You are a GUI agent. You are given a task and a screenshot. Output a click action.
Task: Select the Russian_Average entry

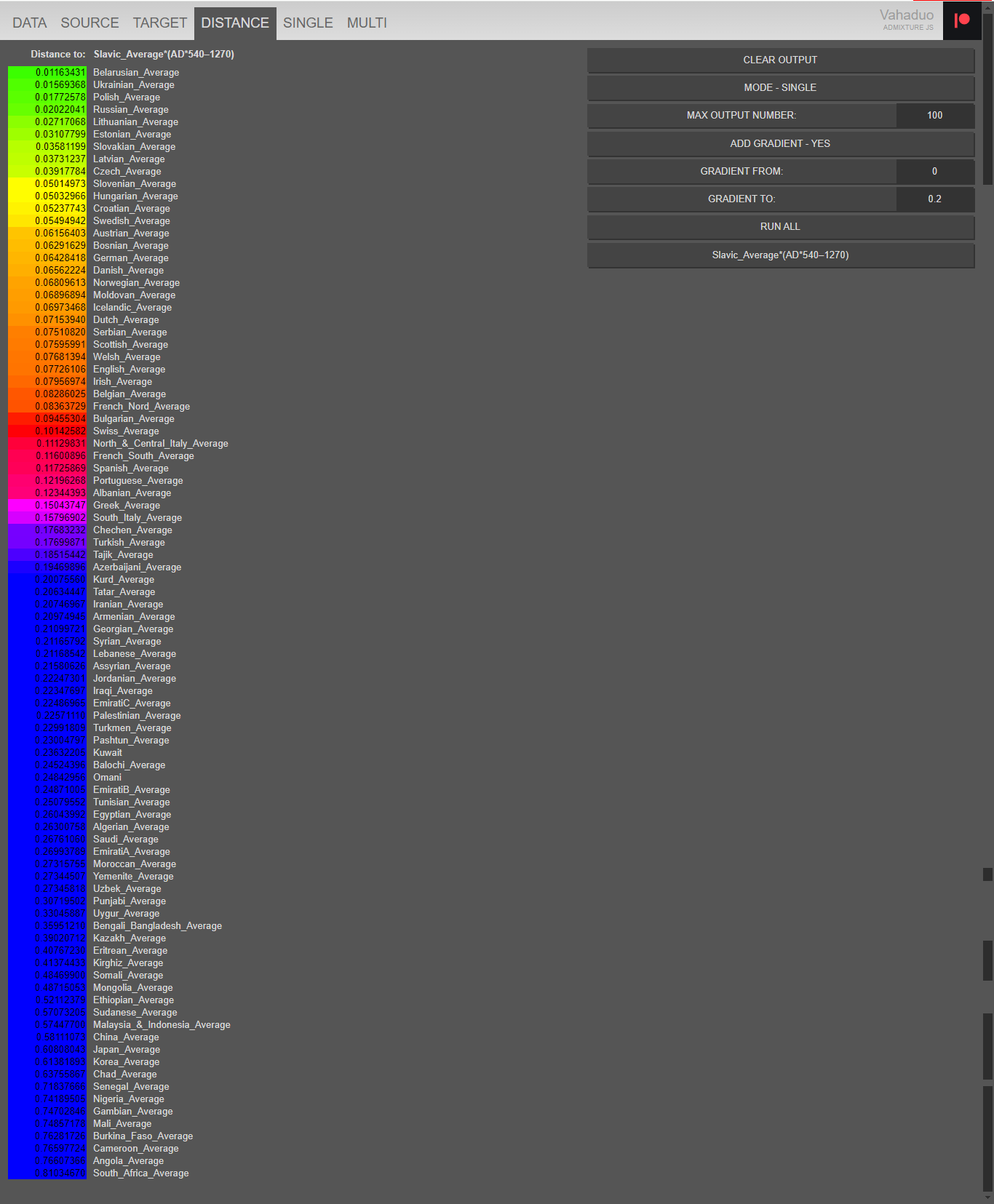point(131,110)
